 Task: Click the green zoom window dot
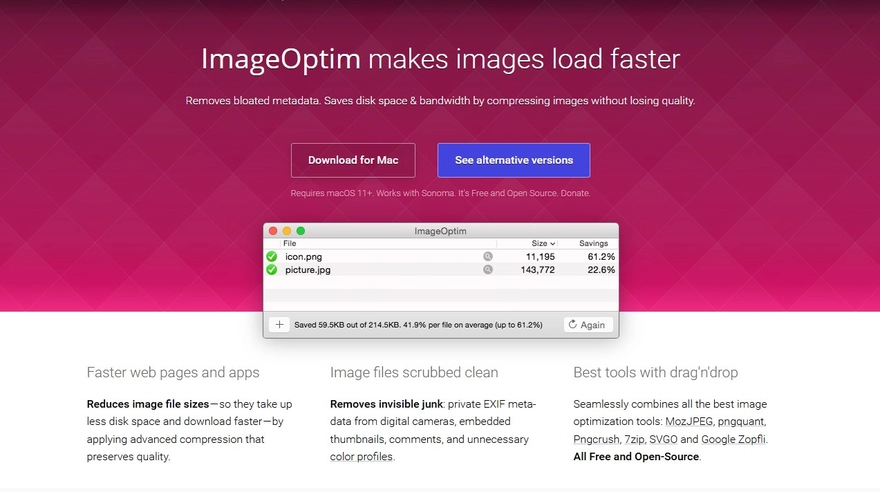coord(301,231)
